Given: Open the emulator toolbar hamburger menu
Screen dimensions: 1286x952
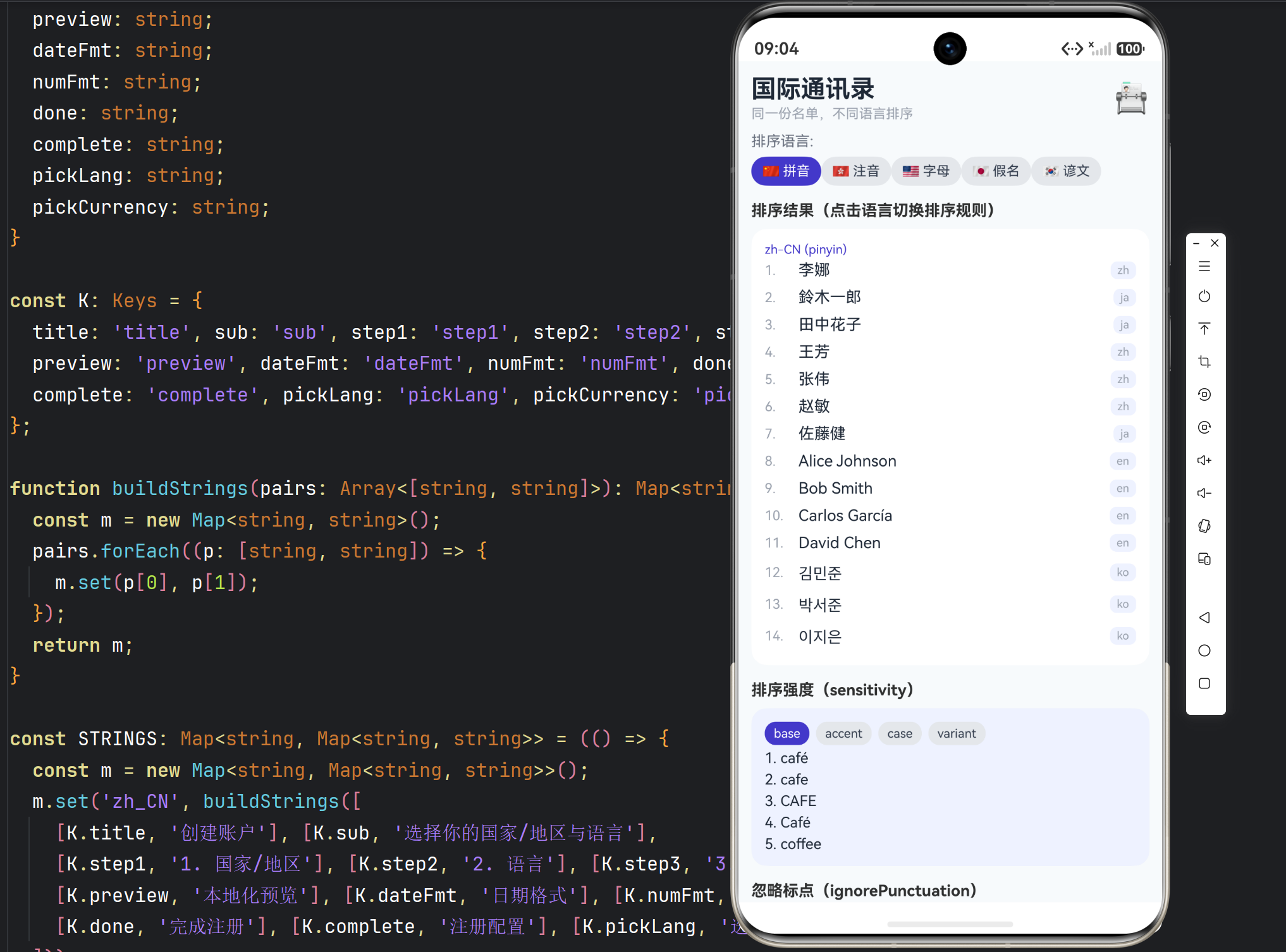Looking at the screenshot, I should pyautogui.click(x=1204, y=267).
